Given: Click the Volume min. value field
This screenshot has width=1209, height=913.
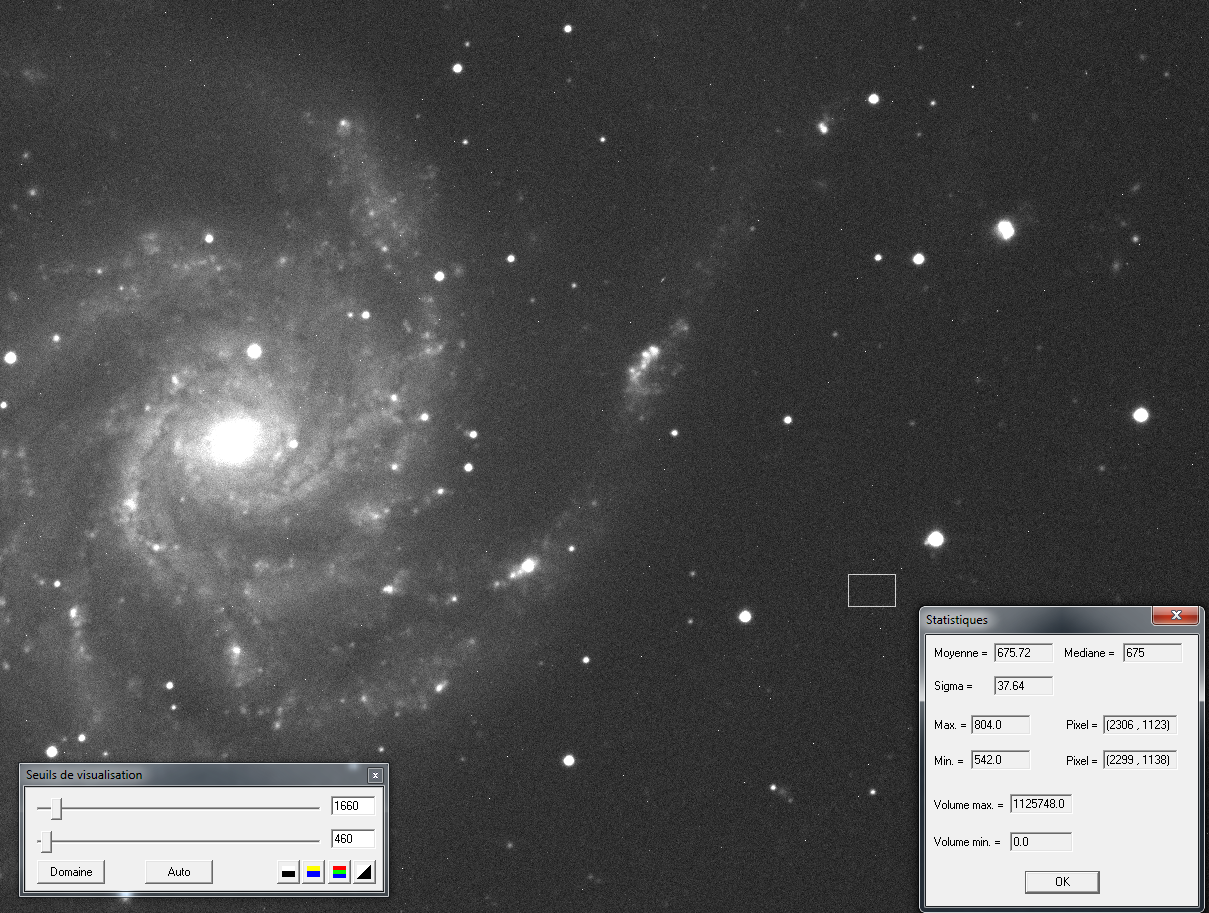Looking at the screenshot, I should tap(1040, 841).
